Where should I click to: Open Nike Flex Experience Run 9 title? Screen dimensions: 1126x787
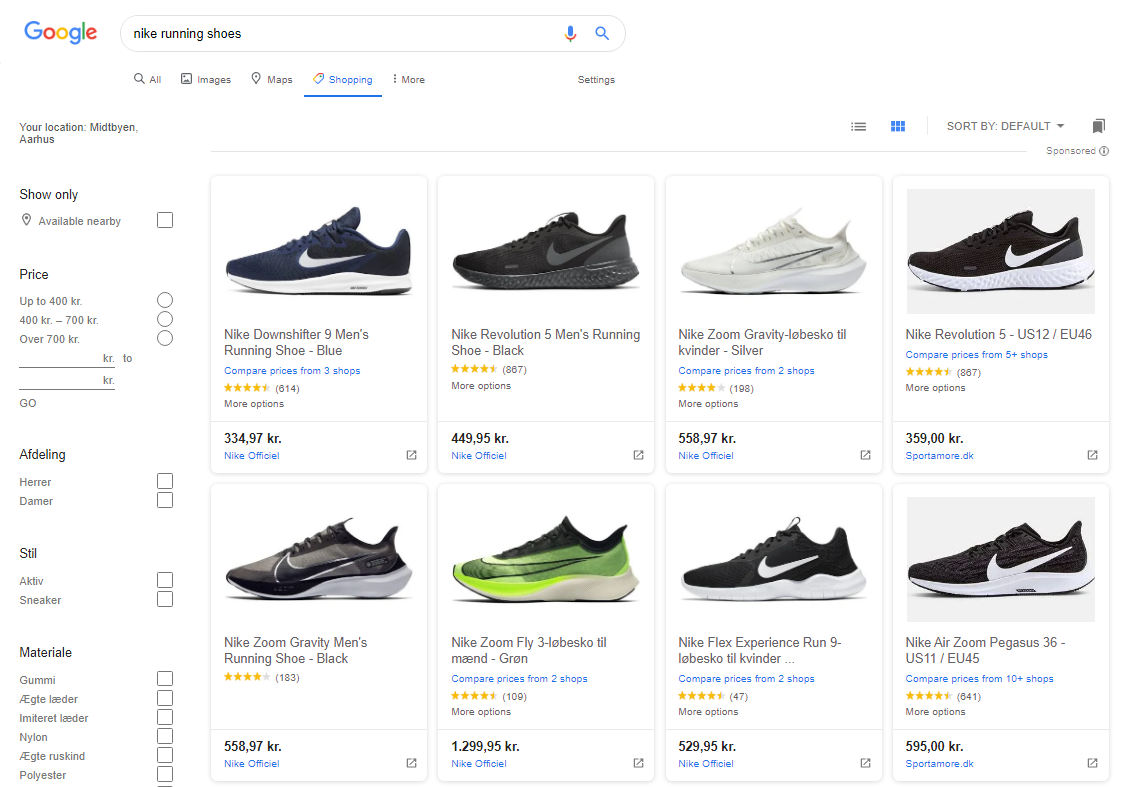click(760, 651)
